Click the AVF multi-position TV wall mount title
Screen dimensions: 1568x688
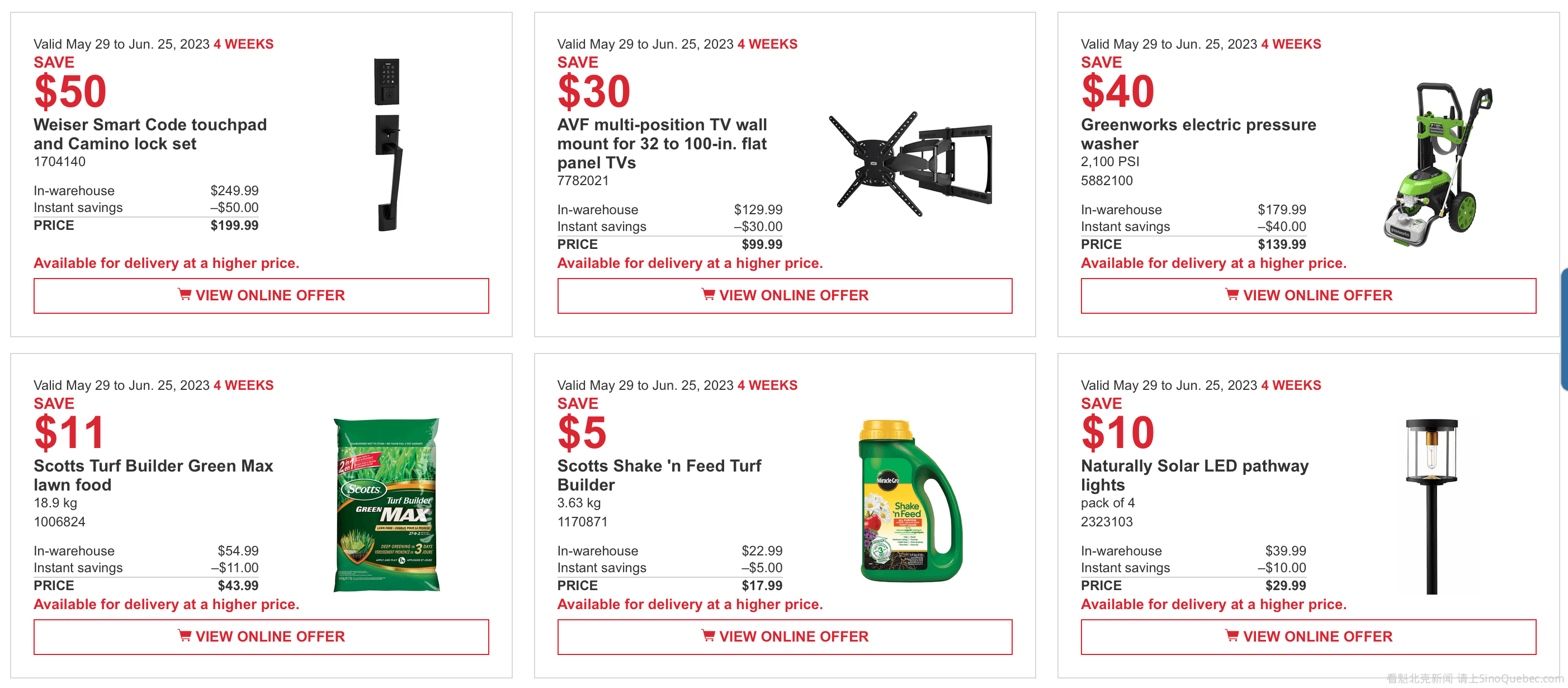pos(662,144)
